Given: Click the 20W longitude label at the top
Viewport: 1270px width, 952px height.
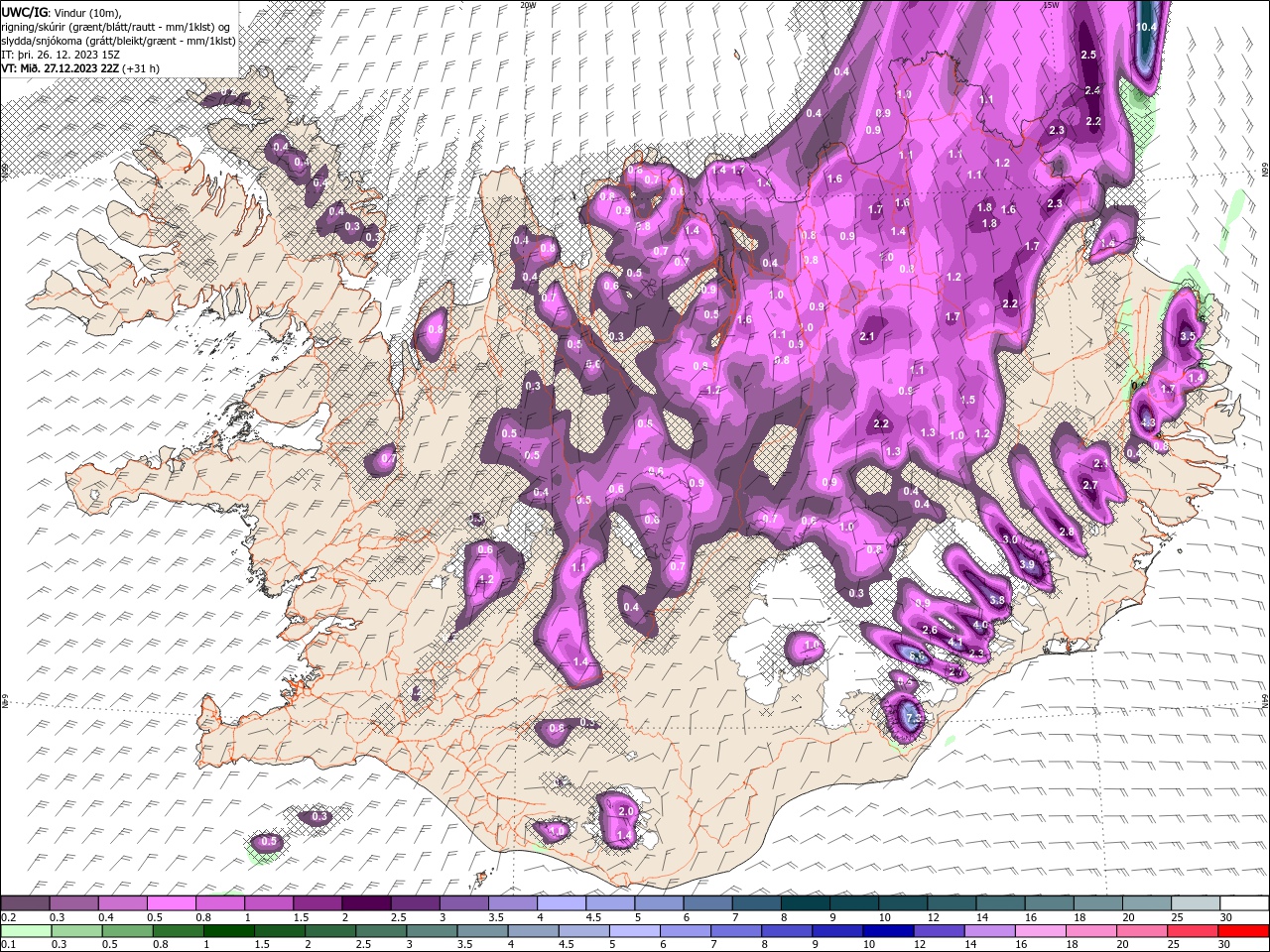Looking at the screenshot, I should (x=527, y=5).
